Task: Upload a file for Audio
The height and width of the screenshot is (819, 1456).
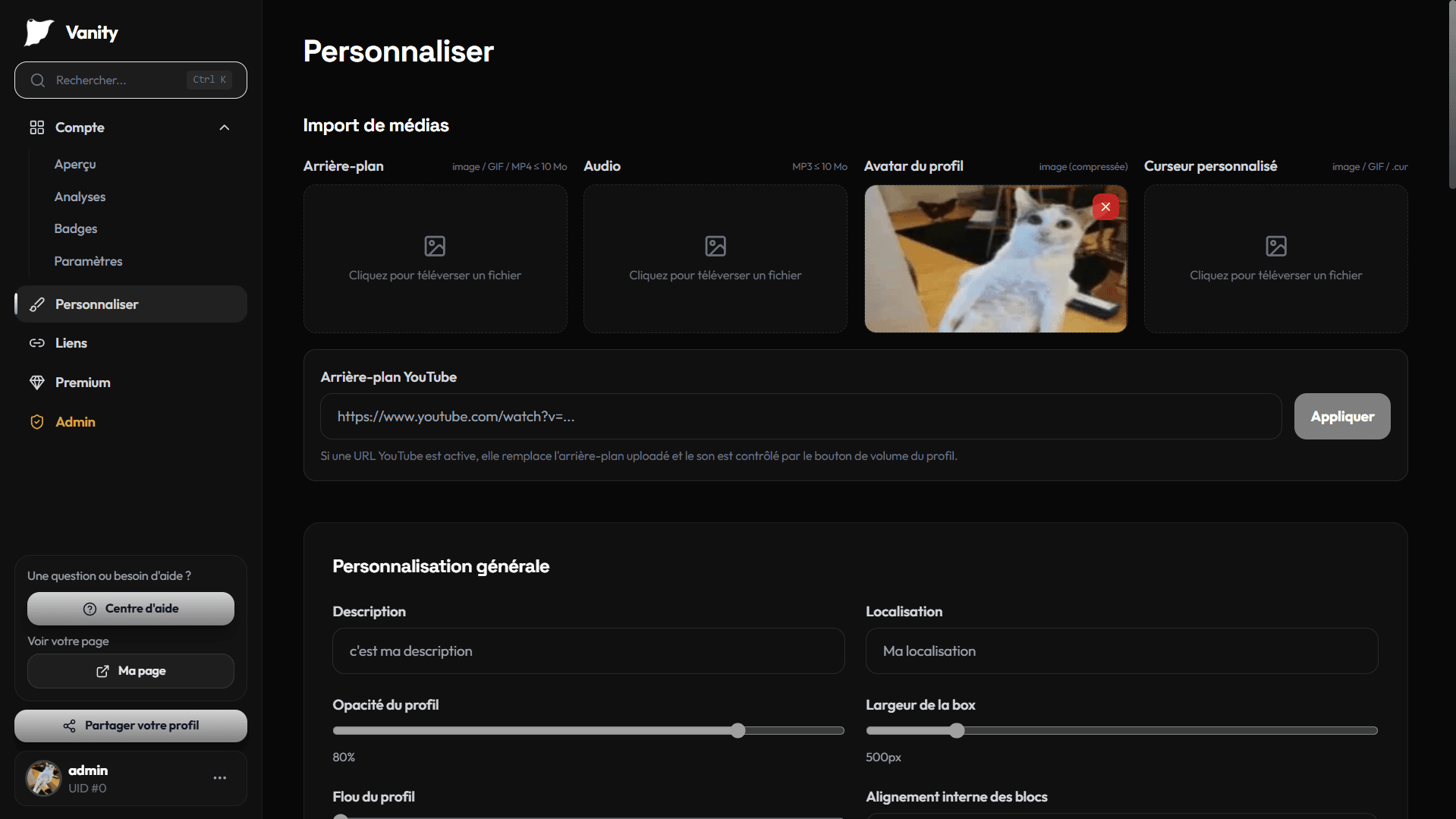Action: point(715,259)
